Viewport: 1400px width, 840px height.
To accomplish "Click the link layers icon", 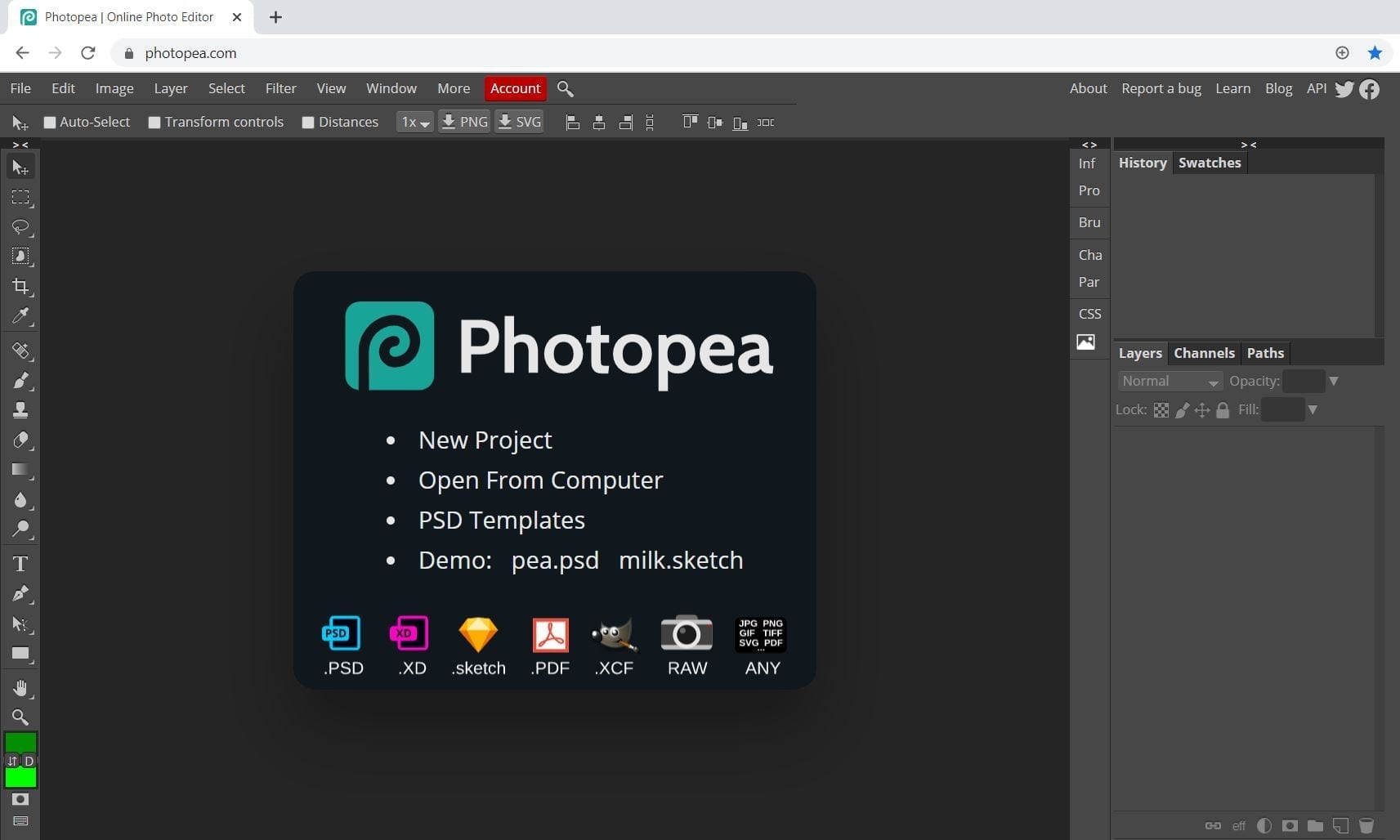I will (x=1213, y=825).
